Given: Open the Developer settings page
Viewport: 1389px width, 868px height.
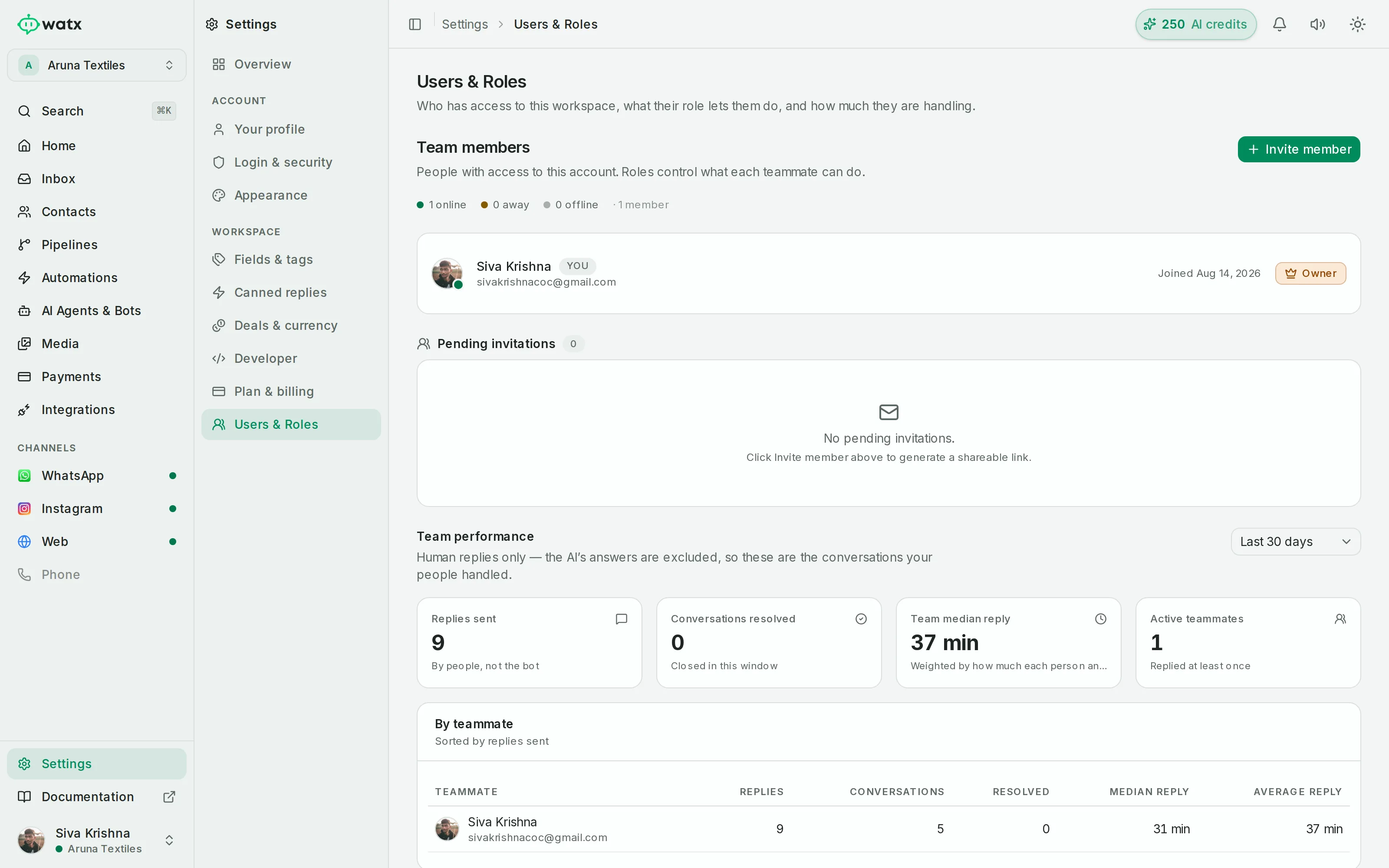Looking at the screenshot, I should click(291, 359).
